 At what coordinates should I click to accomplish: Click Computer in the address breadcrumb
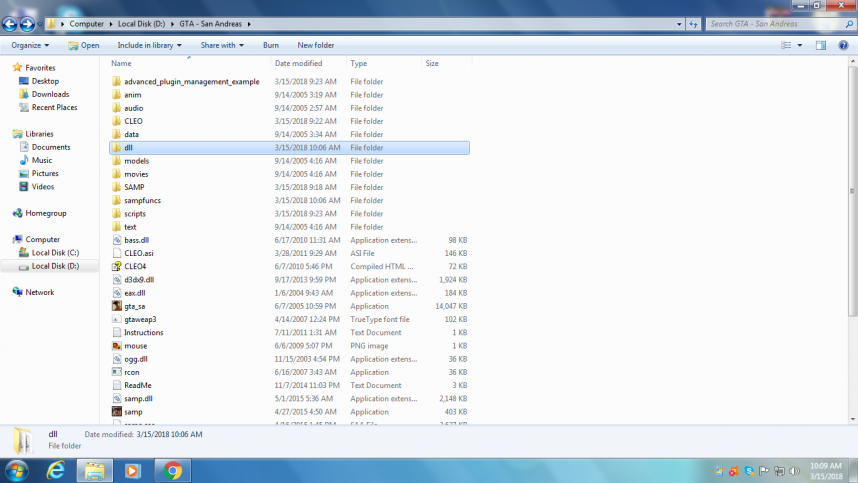(86, 24)
